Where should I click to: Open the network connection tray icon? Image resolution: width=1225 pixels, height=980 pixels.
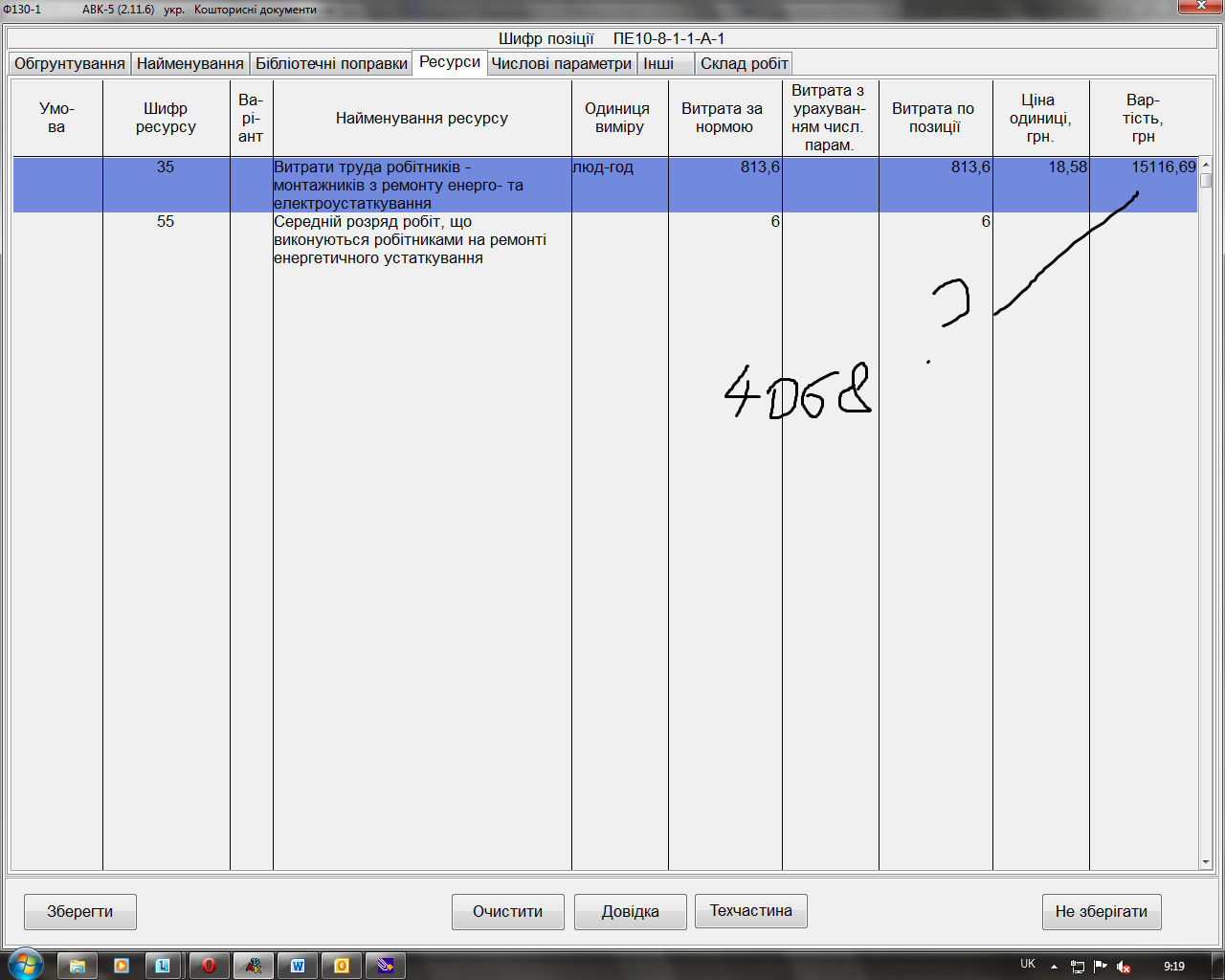(1078, 967)
